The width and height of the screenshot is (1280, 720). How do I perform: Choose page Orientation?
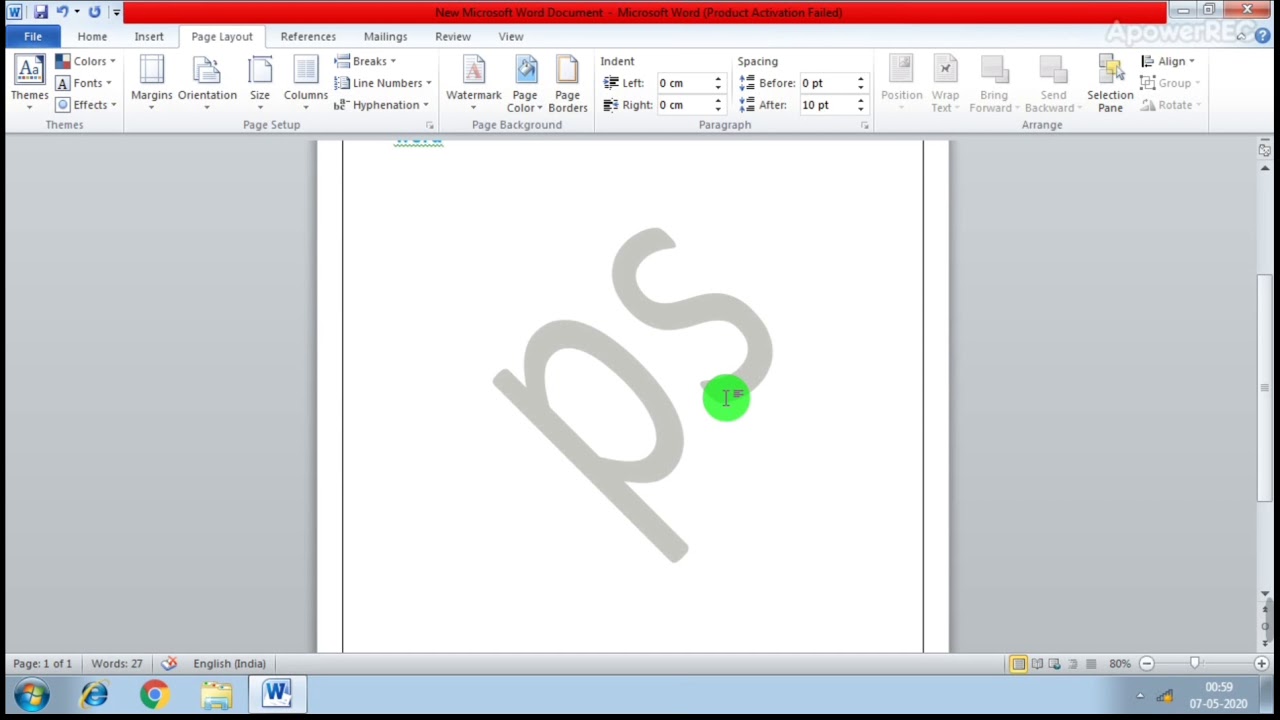pyautogui.click(x=207, y=83)
